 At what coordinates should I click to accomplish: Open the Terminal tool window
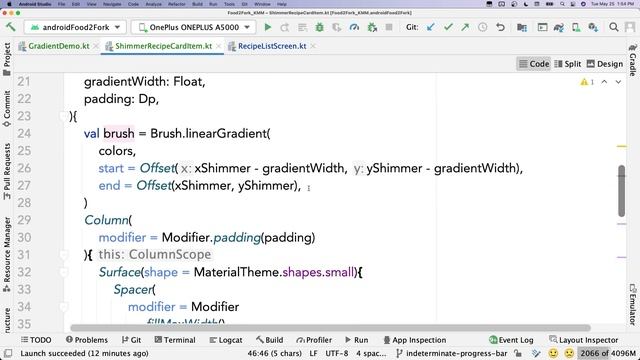(x=175, y=340)
